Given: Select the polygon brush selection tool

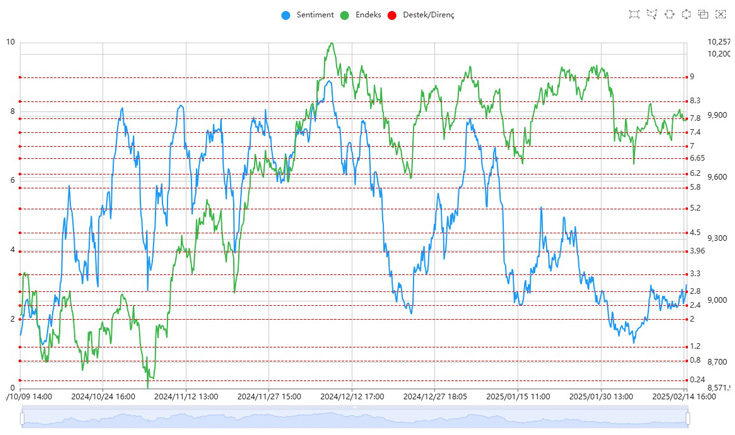Looking at the screenshot, I should coord(652,14).
